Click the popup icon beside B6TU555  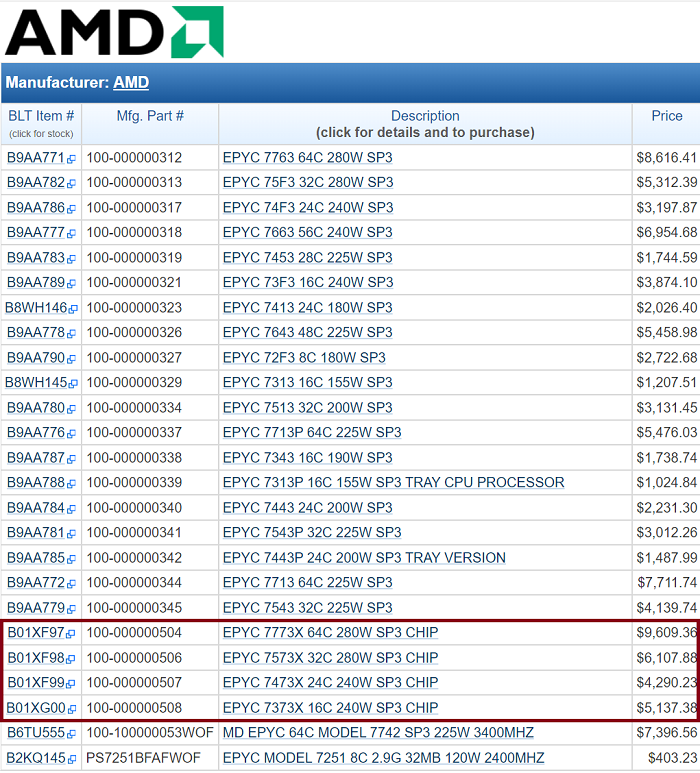tap(71, 734)
